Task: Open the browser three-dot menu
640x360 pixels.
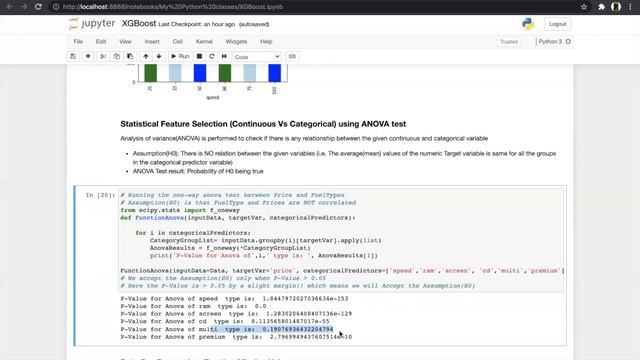Action: coord(631,7)
